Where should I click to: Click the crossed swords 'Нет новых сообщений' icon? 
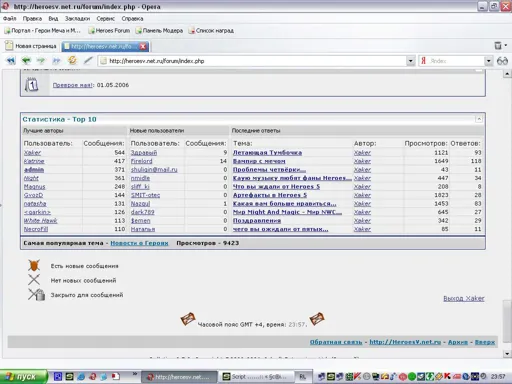(x=34, y=280)
